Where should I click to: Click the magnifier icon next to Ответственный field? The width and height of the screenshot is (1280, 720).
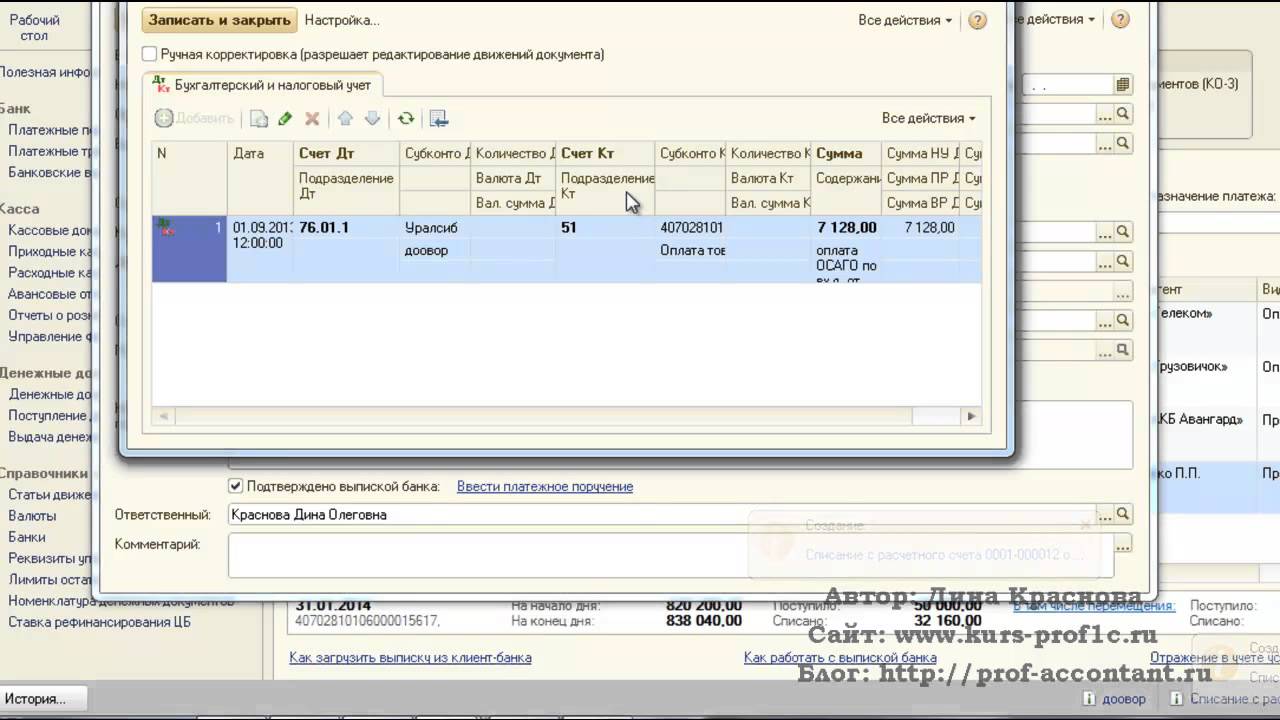(x=1123, y=514)
